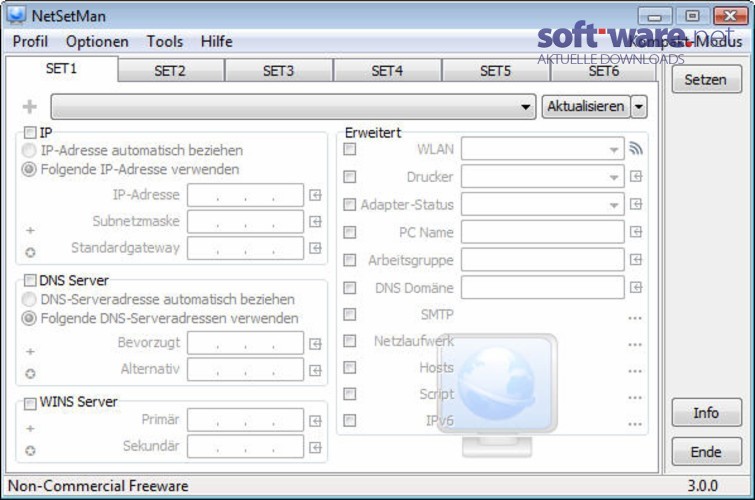
Task: Click the fetch-current-value icon beside Standardgateway
Action: [315, 248]
